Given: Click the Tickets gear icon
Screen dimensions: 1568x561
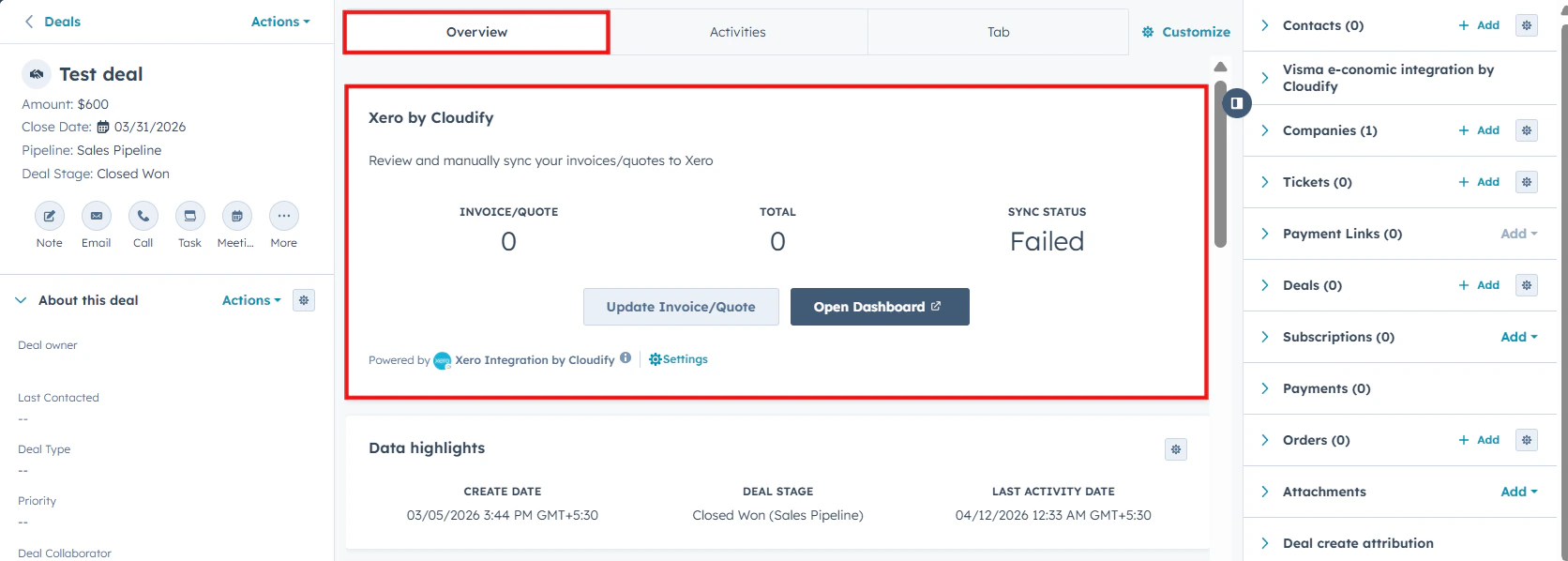Looking at the screenshot, I should [1527, 182].
